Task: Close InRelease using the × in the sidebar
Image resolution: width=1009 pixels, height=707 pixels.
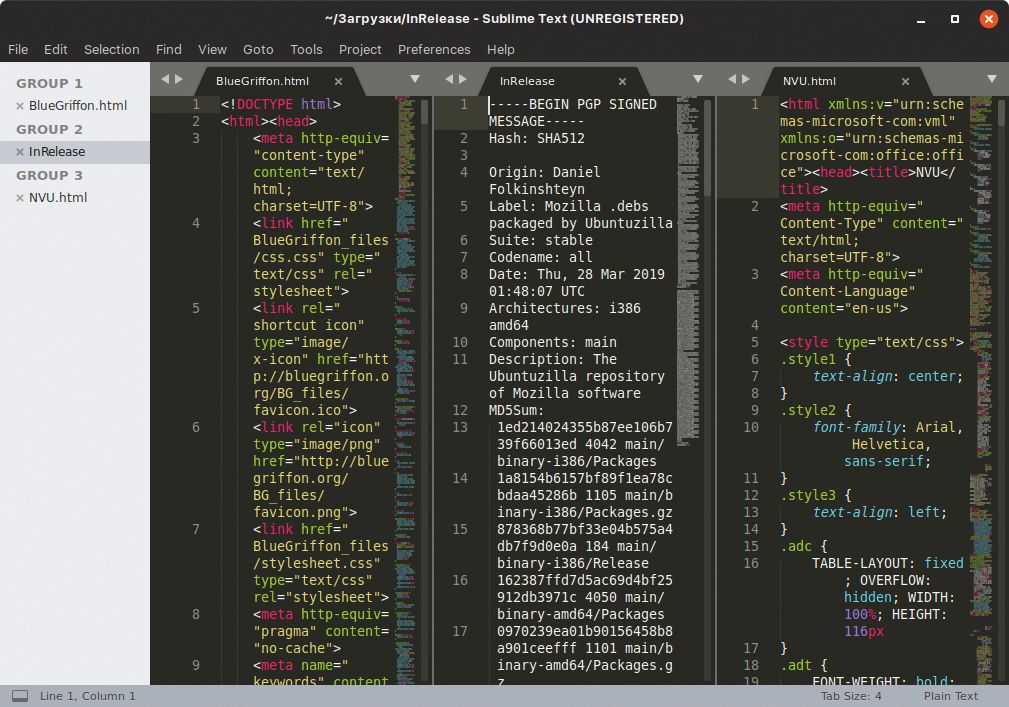Action: [19, 150]
